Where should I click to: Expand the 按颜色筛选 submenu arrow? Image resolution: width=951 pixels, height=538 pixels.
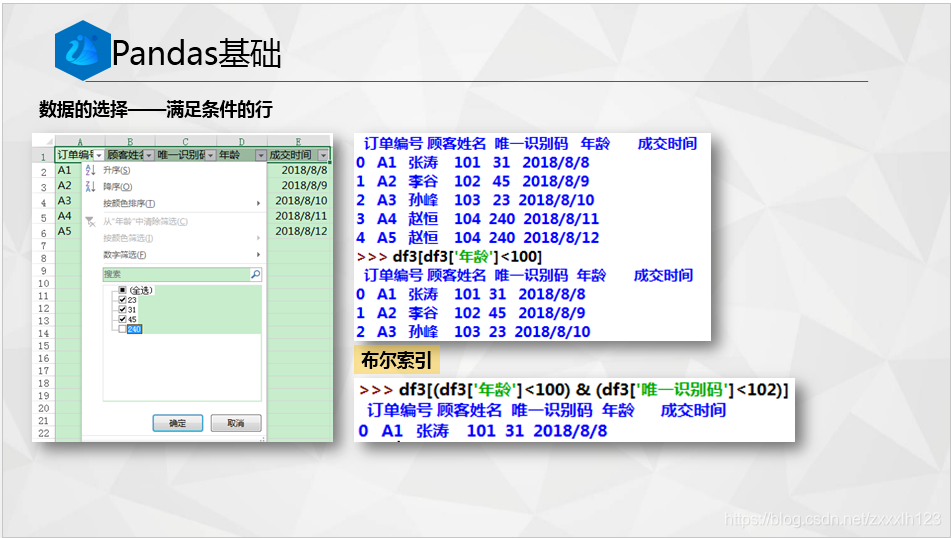pyautogui.click(x=258, y=238)
